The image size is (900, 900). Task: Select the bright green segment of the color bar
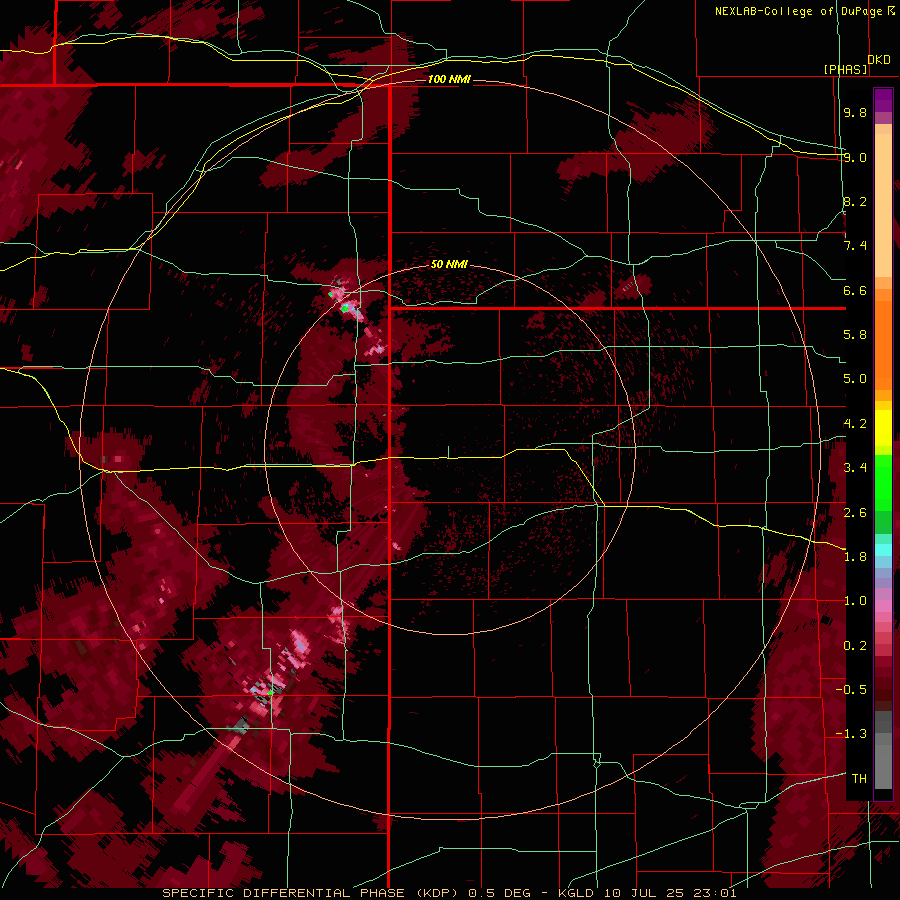coord(883,483)
